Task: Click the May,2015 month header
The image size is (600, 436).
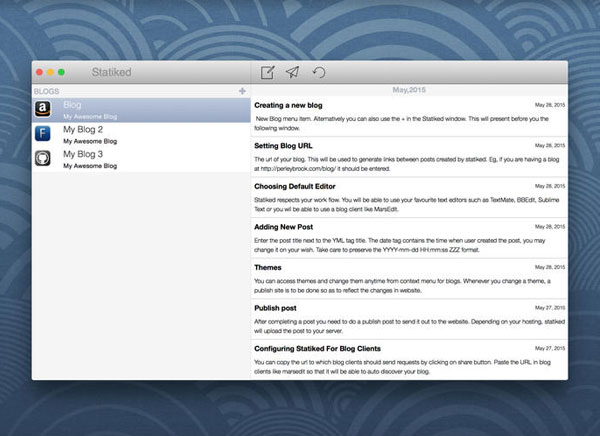Action: tap(409, 90)
